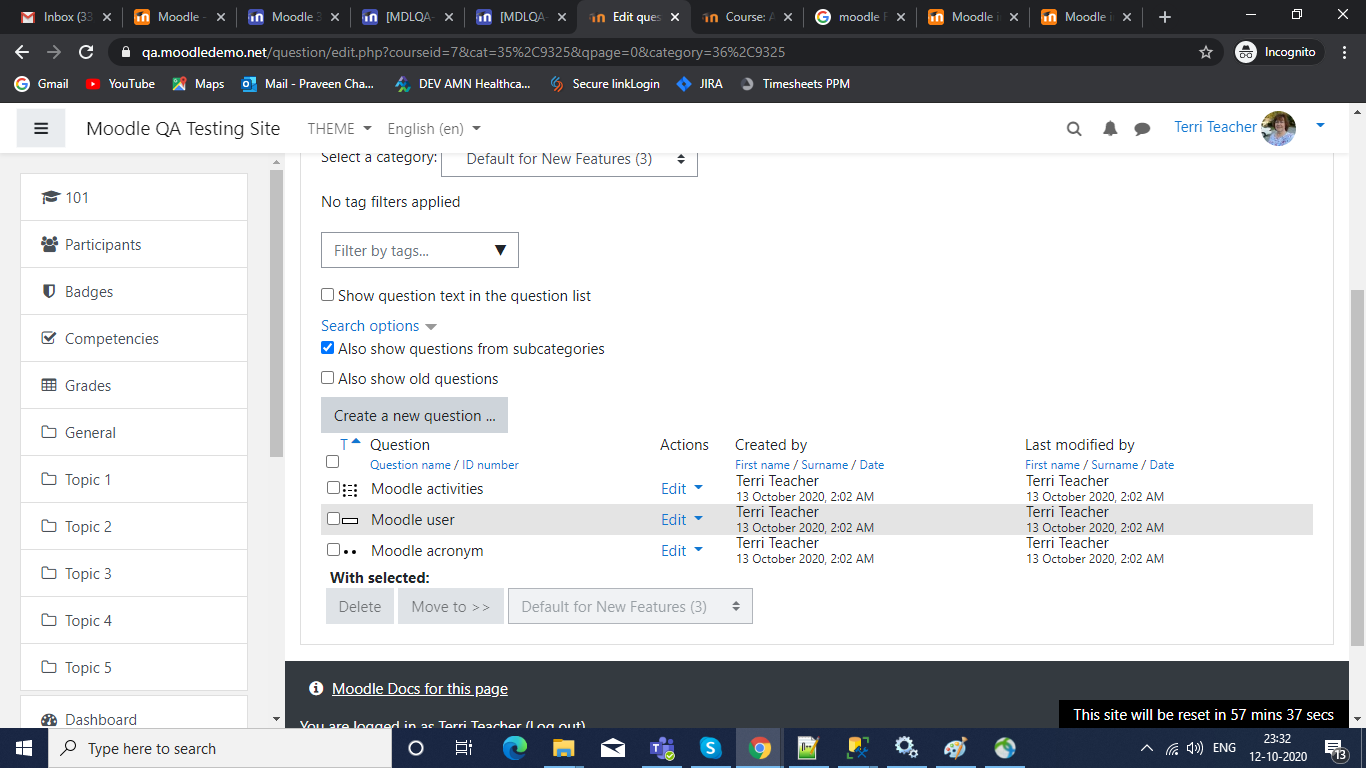Open Topic 4 in the sidebar
Screen dimensions: 1366x768
[134, 620]
